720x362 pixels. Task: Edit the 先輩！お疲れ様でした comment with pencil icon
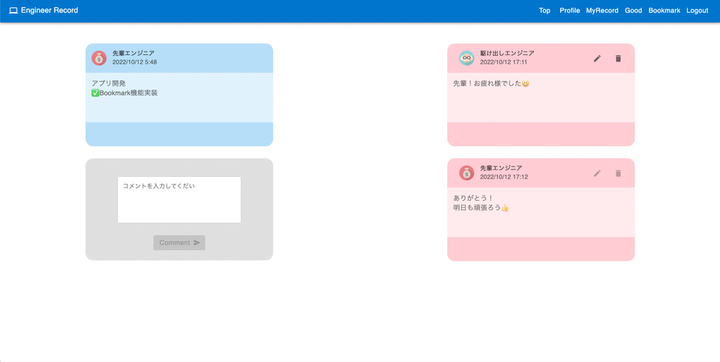[x=597, y=58]
